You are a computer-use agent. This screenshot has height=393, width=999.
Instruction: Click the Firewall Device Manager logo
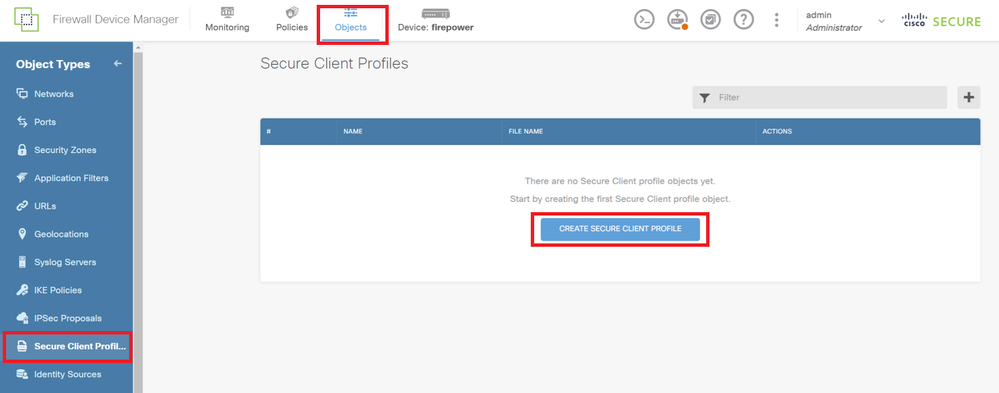[x=26, y=20]
